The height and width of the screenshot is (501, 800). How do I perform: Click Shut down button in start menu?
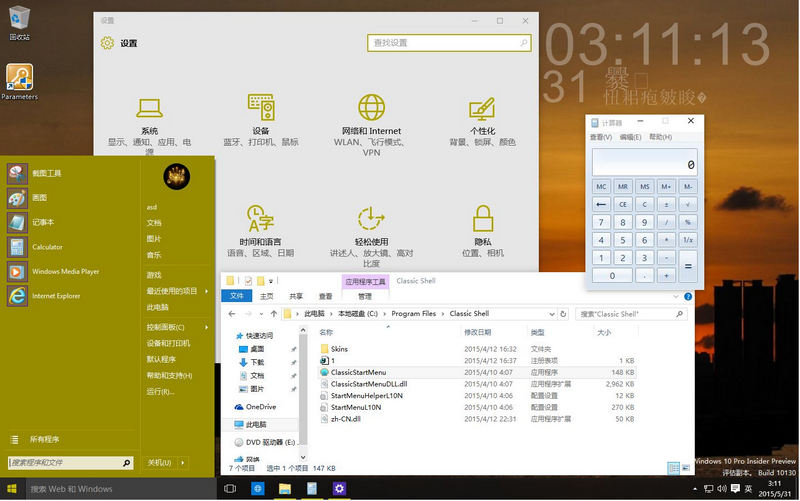coord(159,463)
